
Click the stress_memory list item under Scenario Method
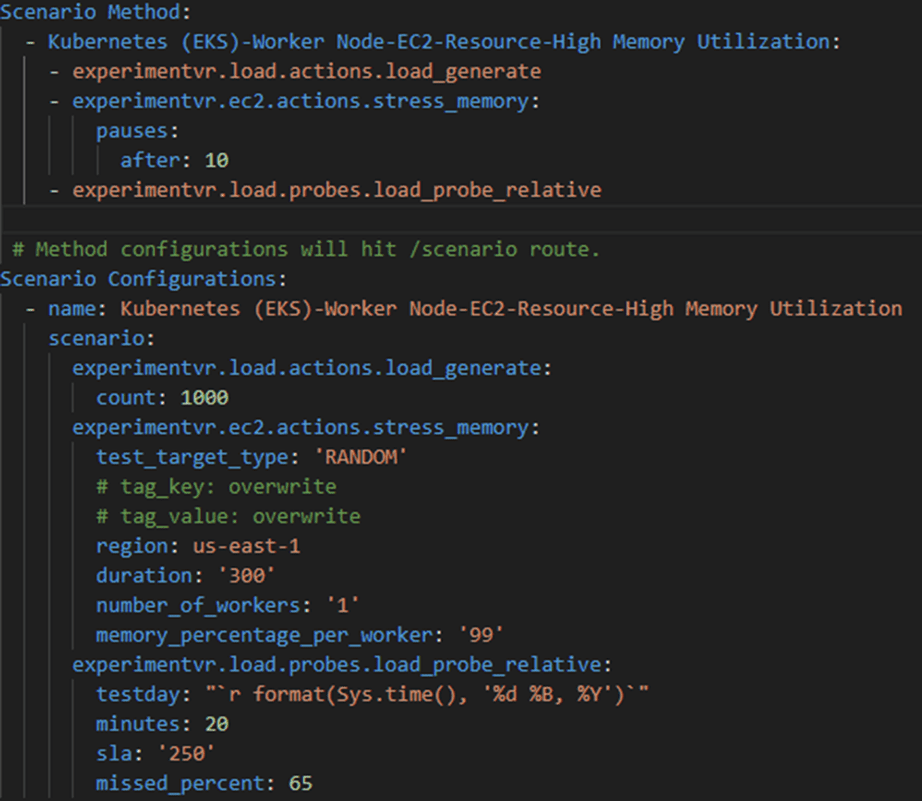306,102
